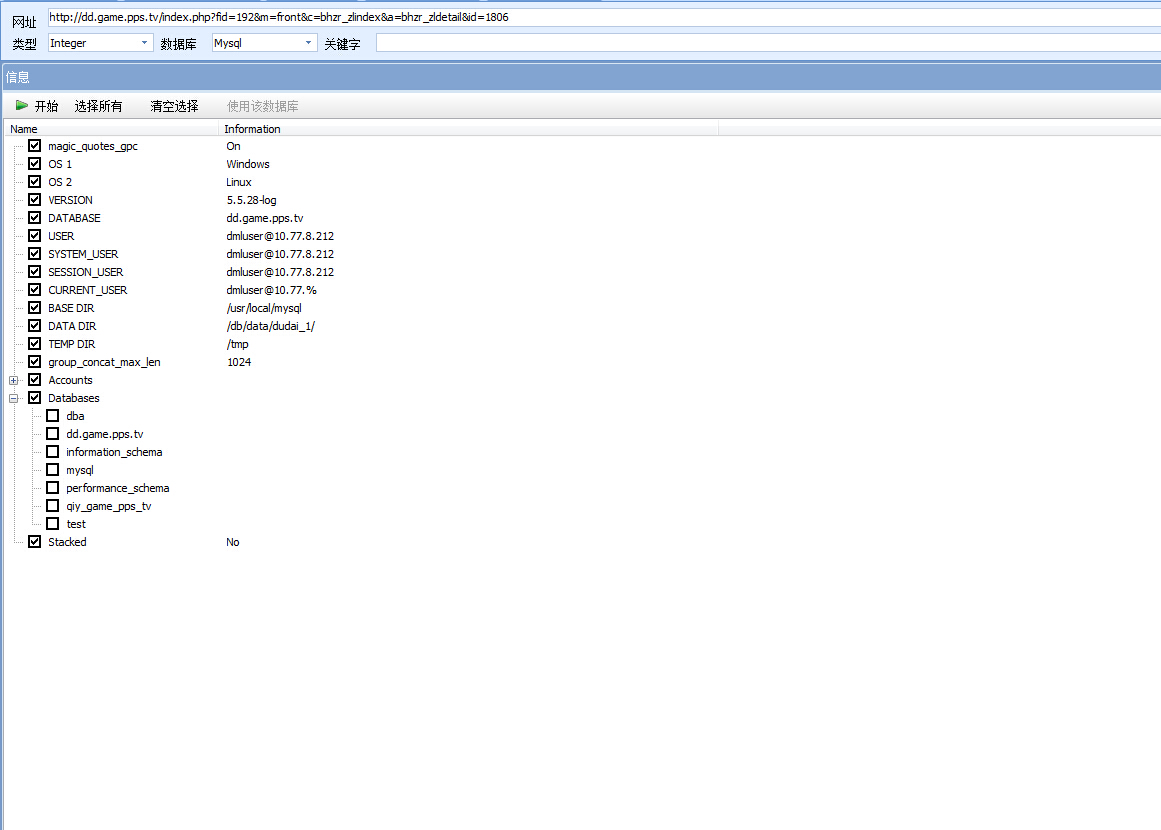Check the qiy_game_pps_tv database checkbox

click(53, 506)
